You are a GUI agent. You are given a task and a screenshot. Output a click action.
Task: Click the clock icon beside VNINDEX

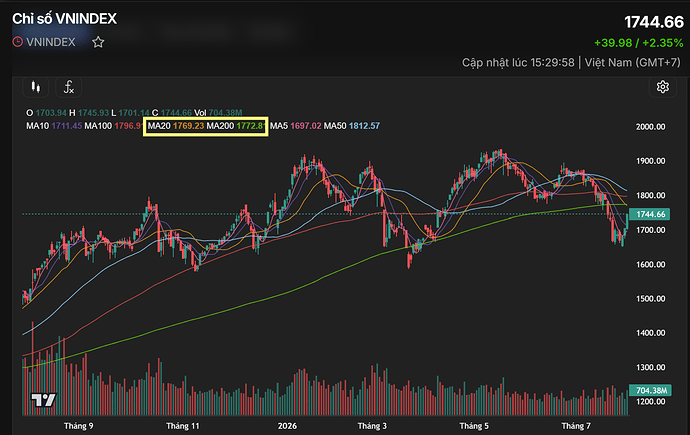coord(18,42)
